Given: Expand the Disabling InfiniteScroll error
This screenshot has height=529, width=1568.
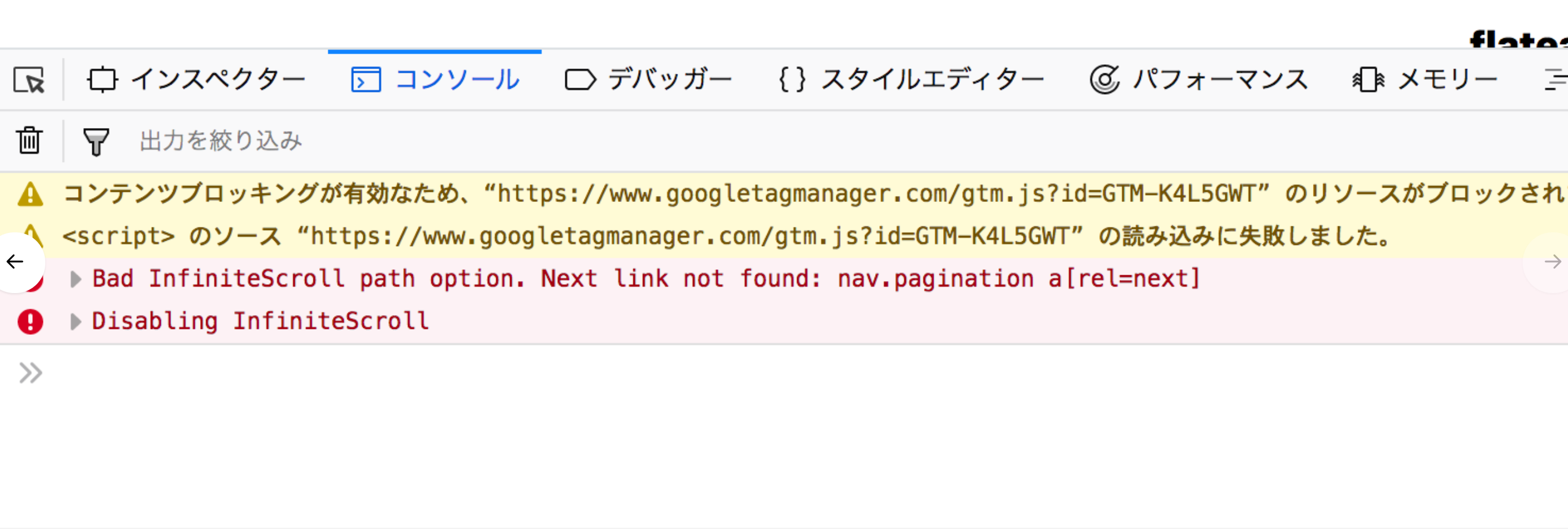Looking at the screenshot, I should pyautogui.click(x=76, y=322).
